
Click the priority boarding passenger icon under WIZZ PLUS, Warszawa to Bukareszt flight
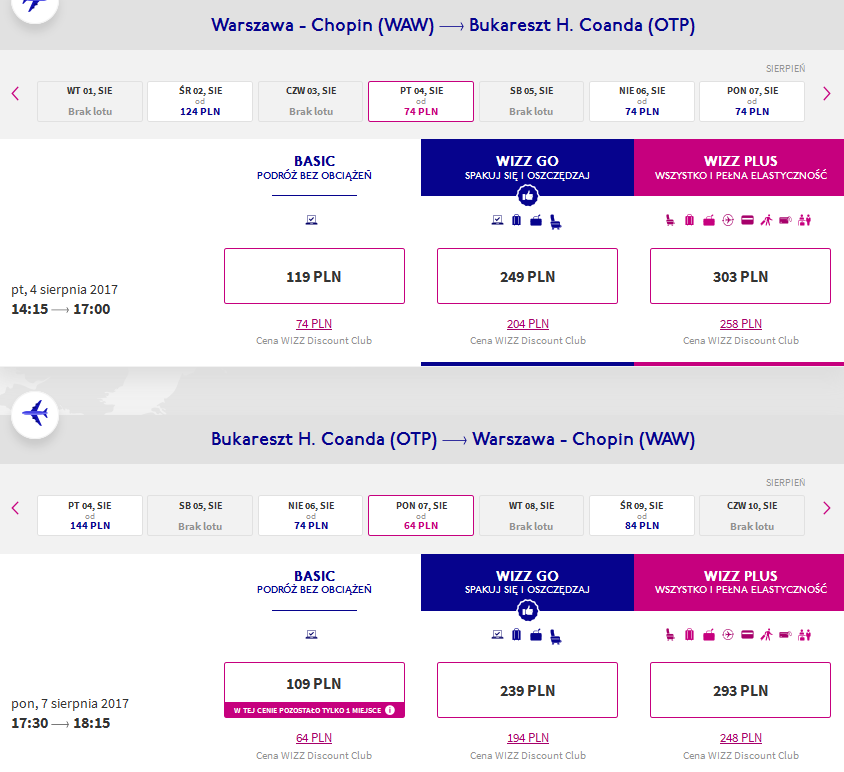pyautogui.click(x=766, y=220)
